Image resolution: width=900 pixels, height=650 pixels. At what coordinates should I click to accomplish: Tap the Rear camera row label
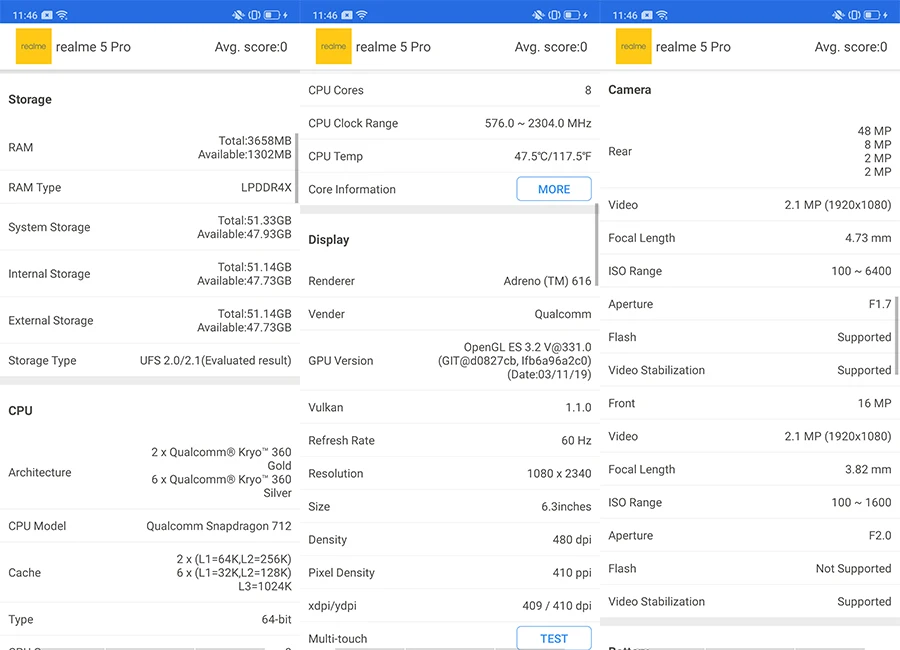[620, 151]
